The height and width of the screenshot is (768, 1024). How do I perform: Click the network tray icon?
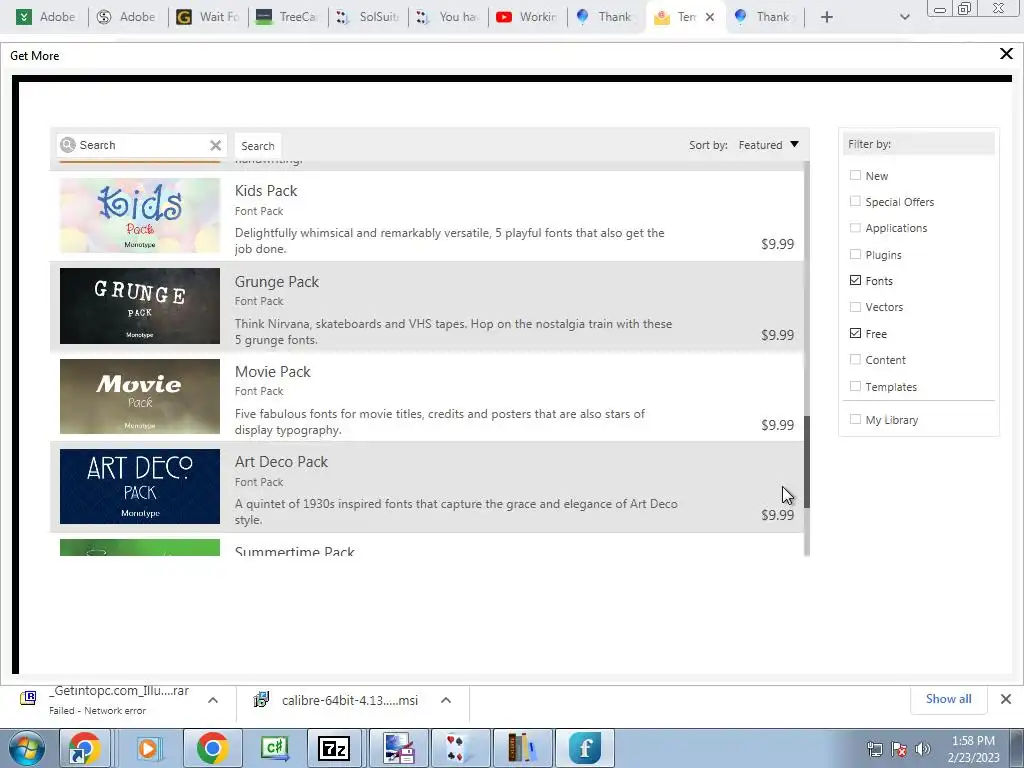[x=874, y=749]
